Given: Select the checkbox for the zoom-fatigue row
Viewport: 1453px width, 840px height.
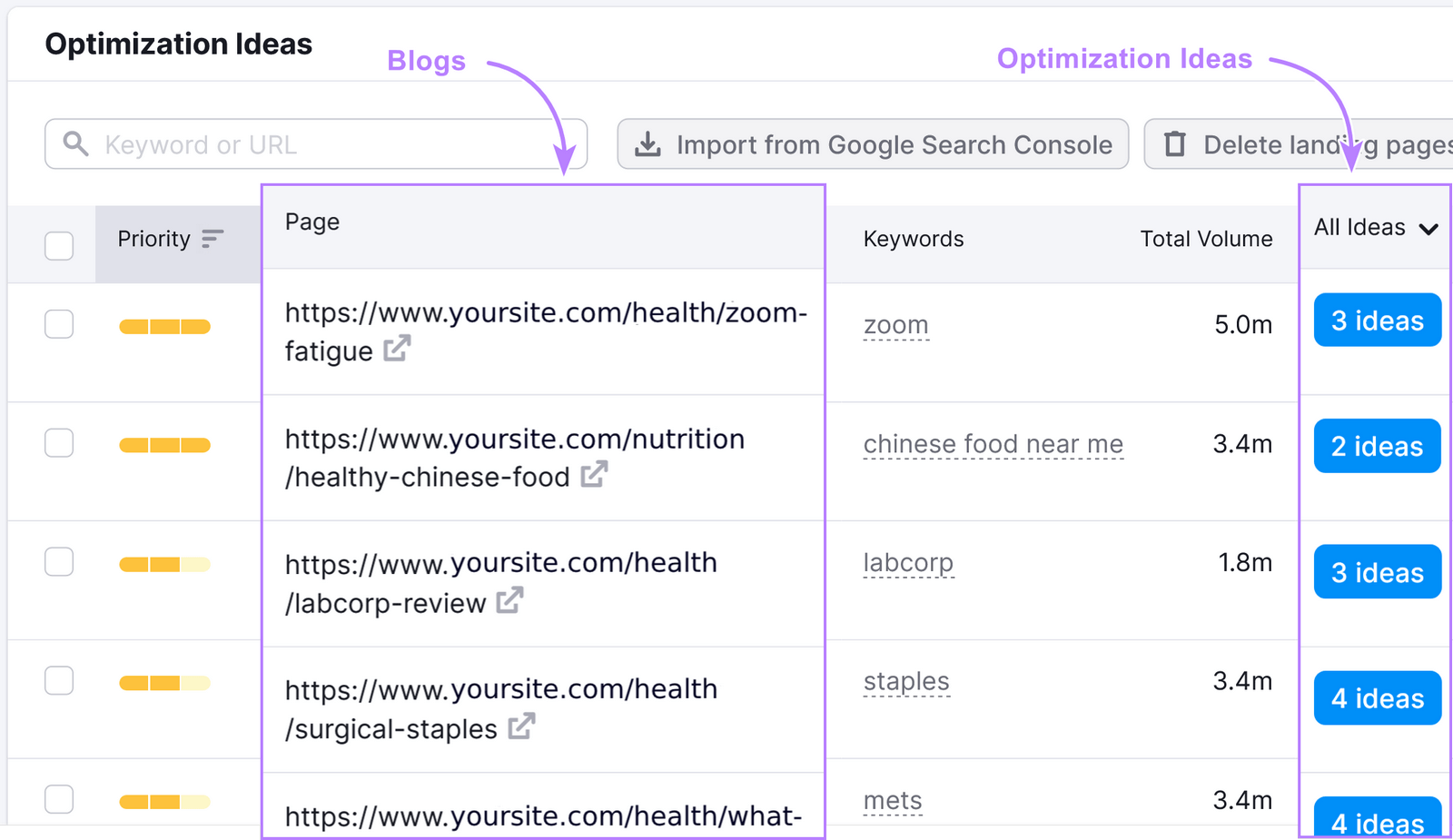Looking at the screenshot, I should tap(59, 323).
